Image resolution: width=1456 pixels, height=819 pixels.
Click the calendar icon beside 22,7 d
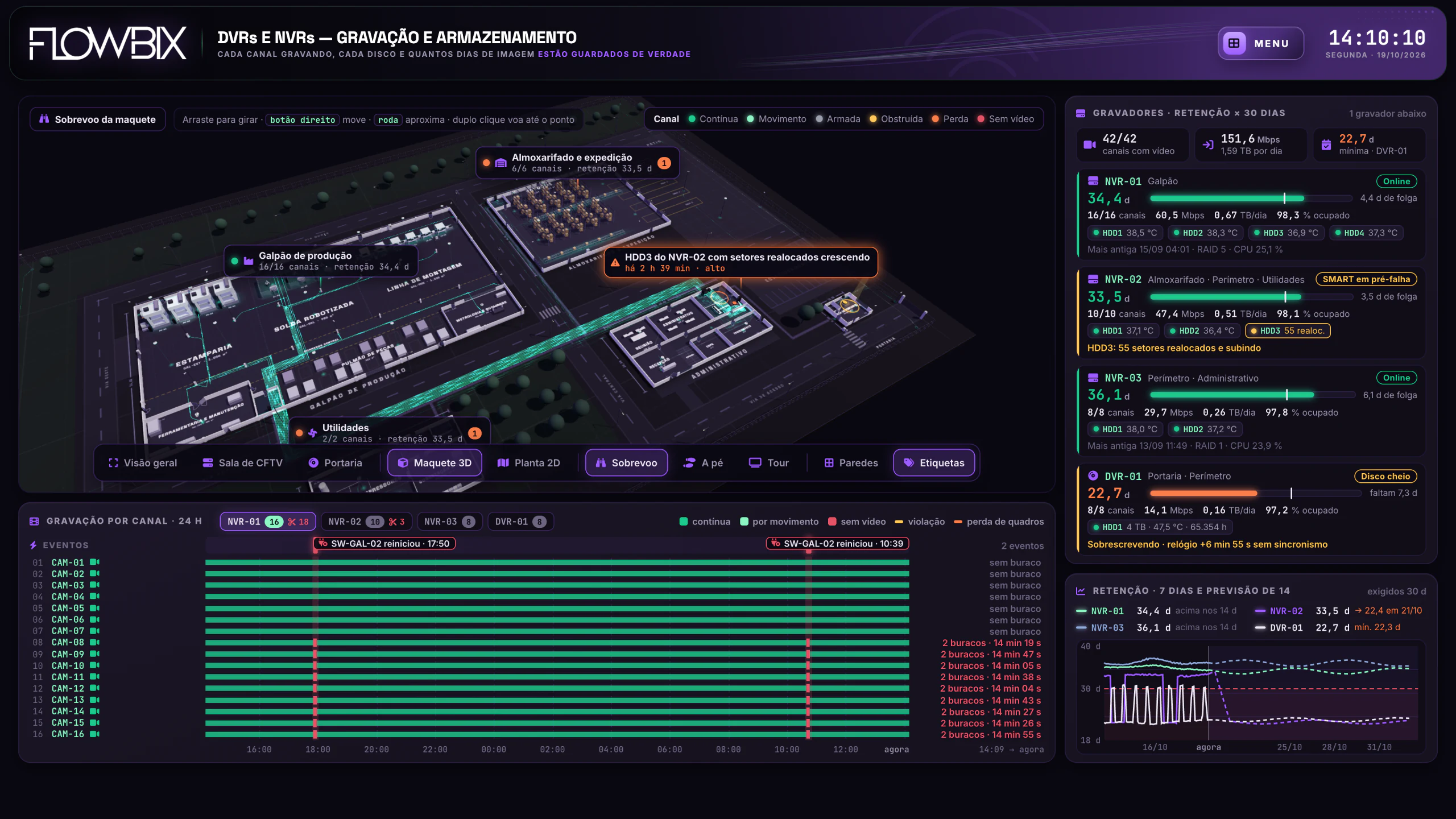1326,144
